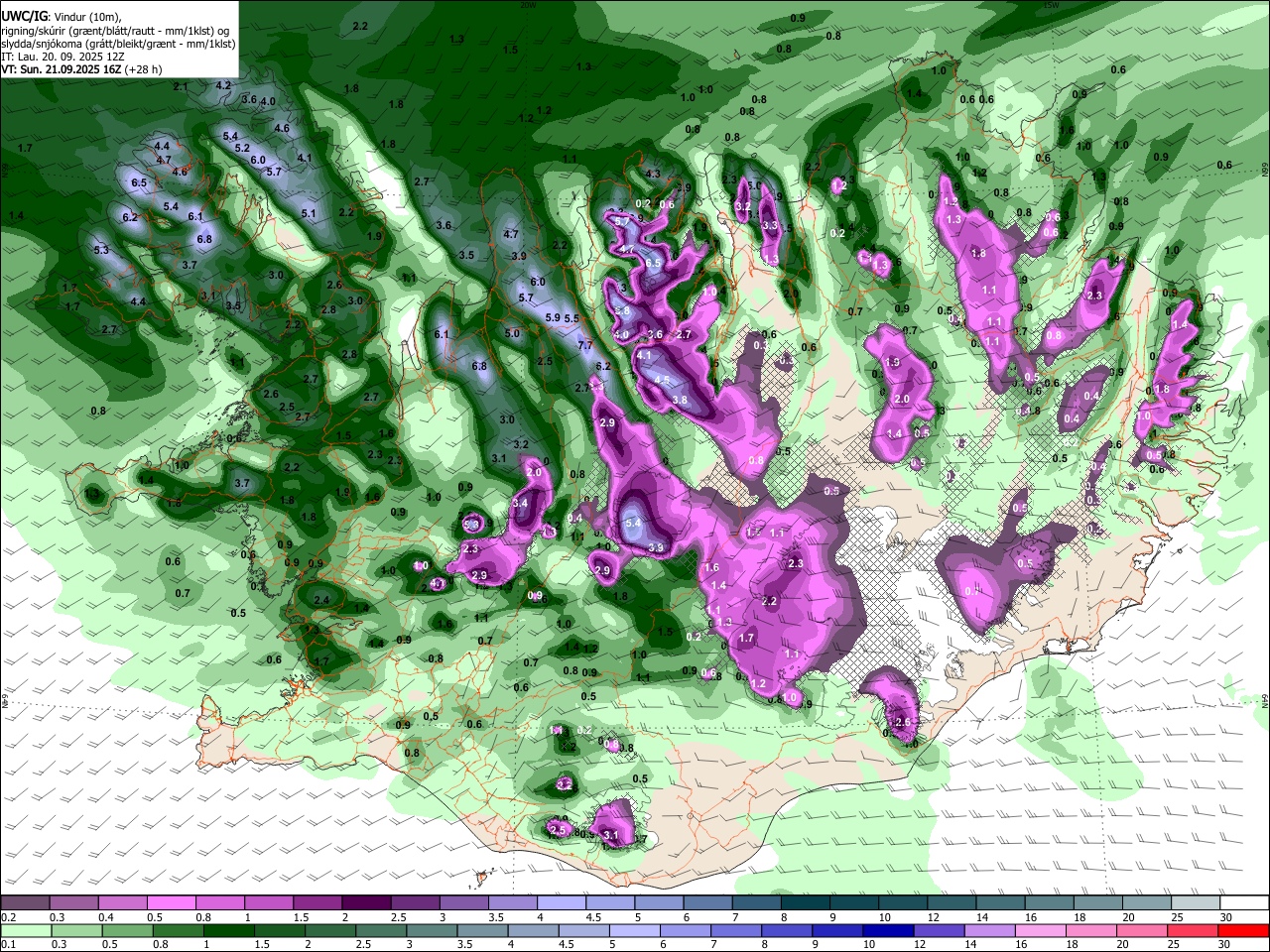Pick the violet rain-scale swatch at 12
Screen dimensions: 1270x952
(x=938, y=930)
